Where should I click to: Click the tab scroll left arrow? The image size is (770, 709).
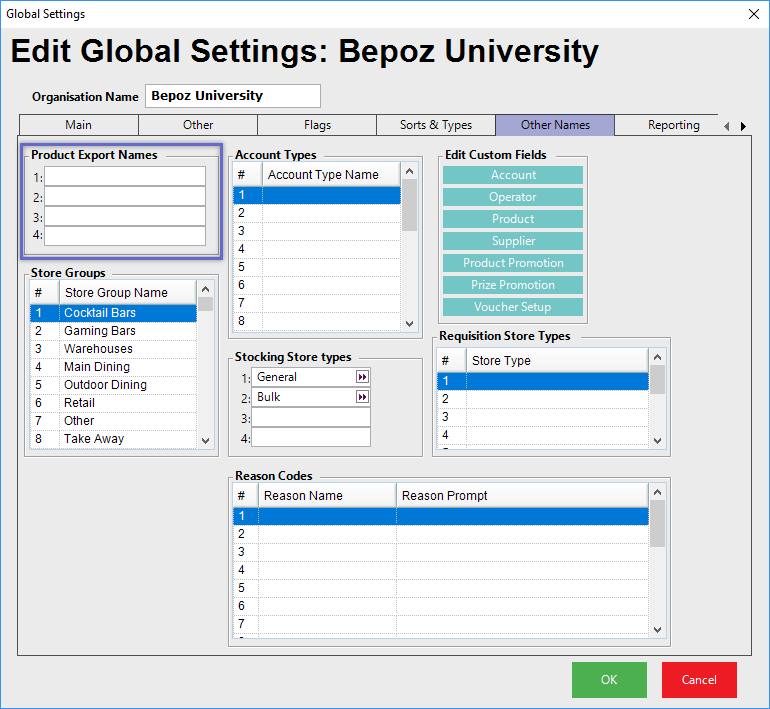[727, 126]
